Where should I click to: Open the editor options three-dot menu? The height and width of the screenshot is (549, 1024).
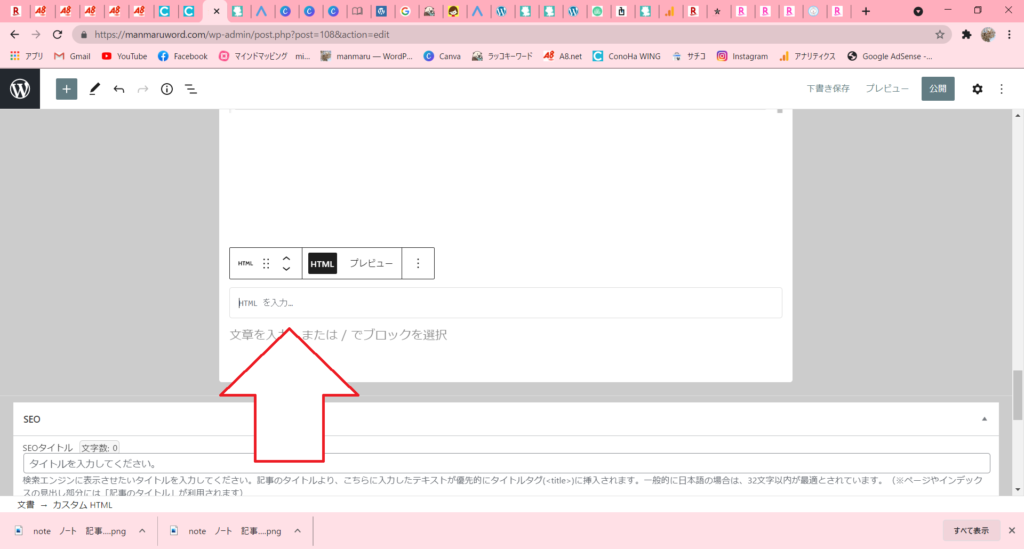[1001, 89]
